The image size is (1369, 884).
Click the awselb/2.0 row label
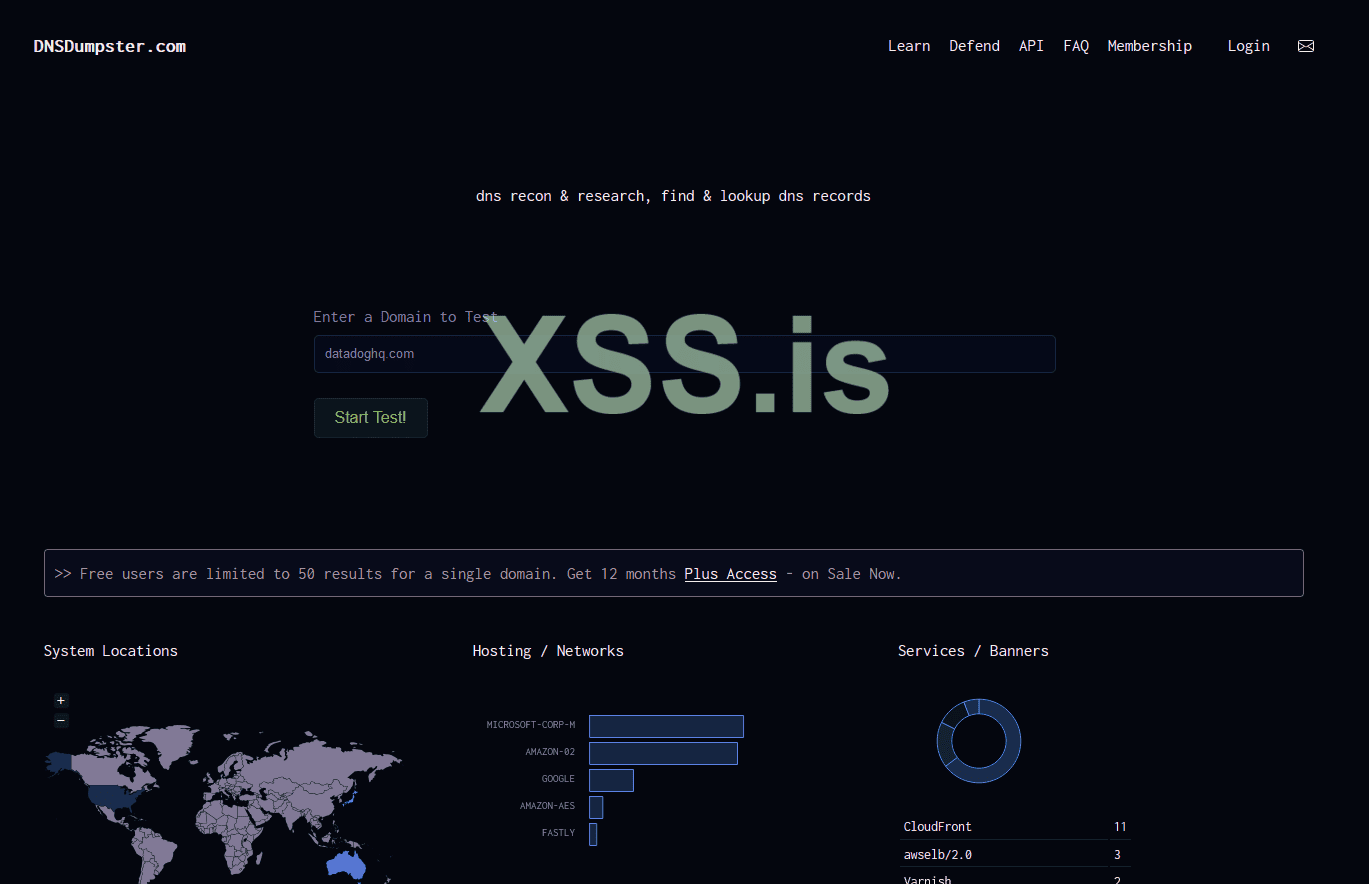(938, 855)
